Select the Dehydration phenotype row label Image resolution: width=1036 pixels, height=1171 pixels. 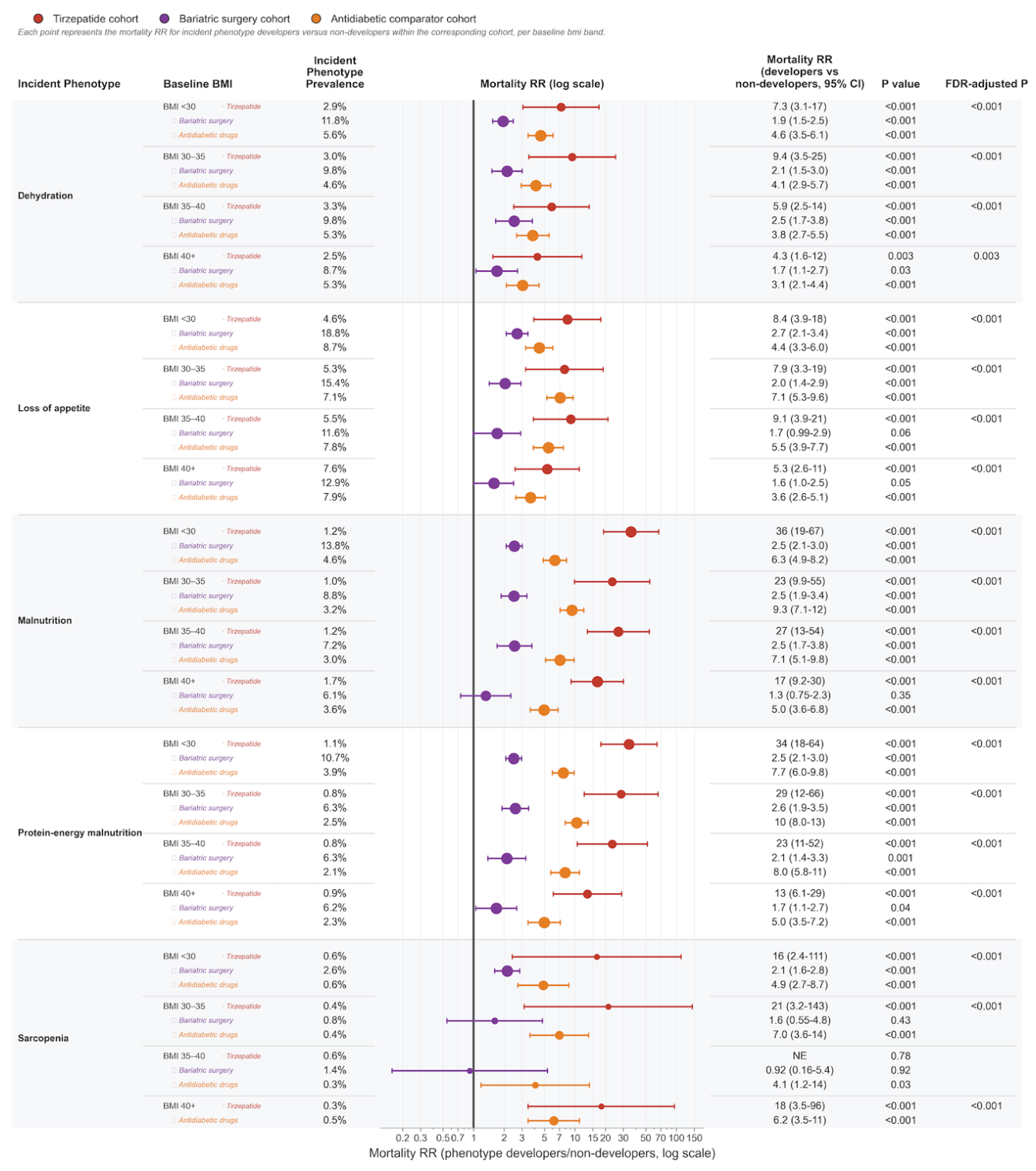45,195
